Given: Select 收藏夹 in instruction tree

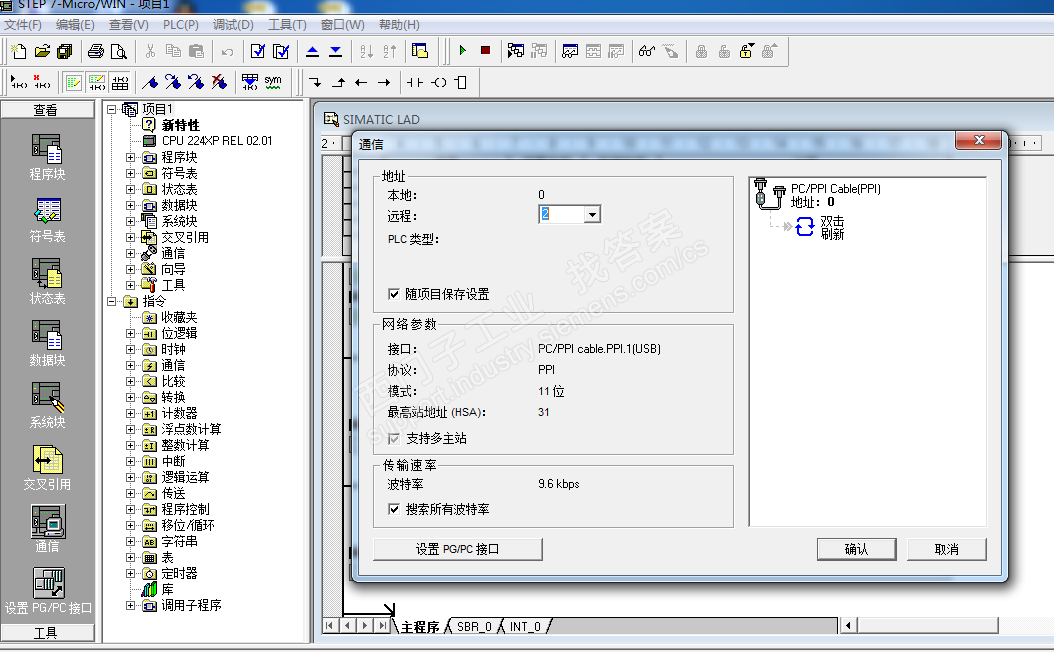Looking at the screenshot, I should click(x=179, y=317).
